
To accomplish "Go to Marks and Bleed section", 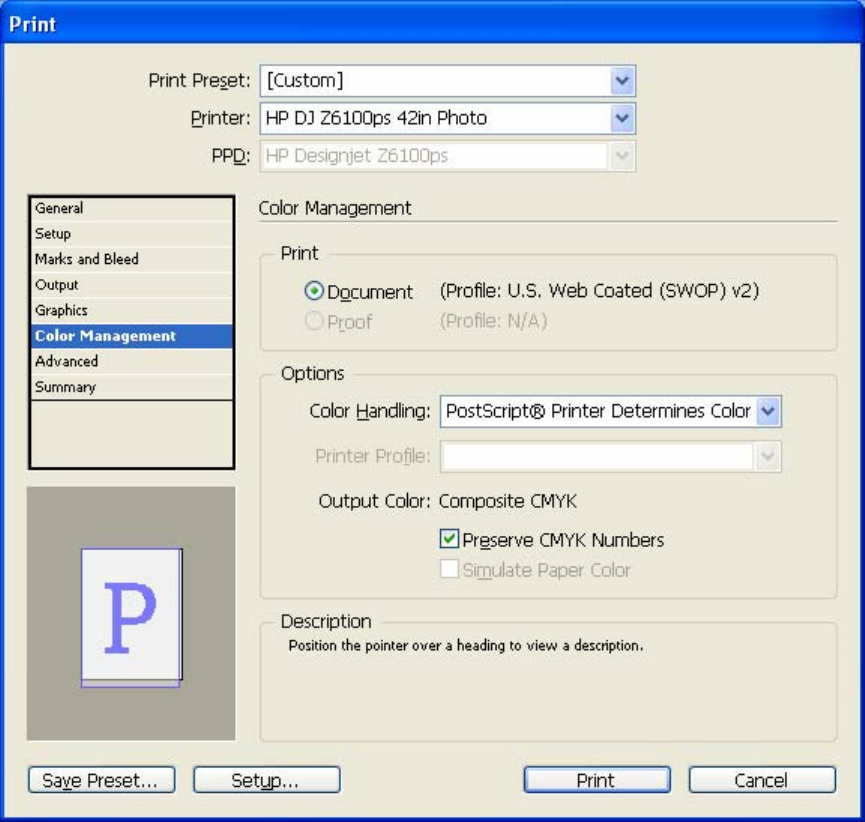I will pos(131,259).
